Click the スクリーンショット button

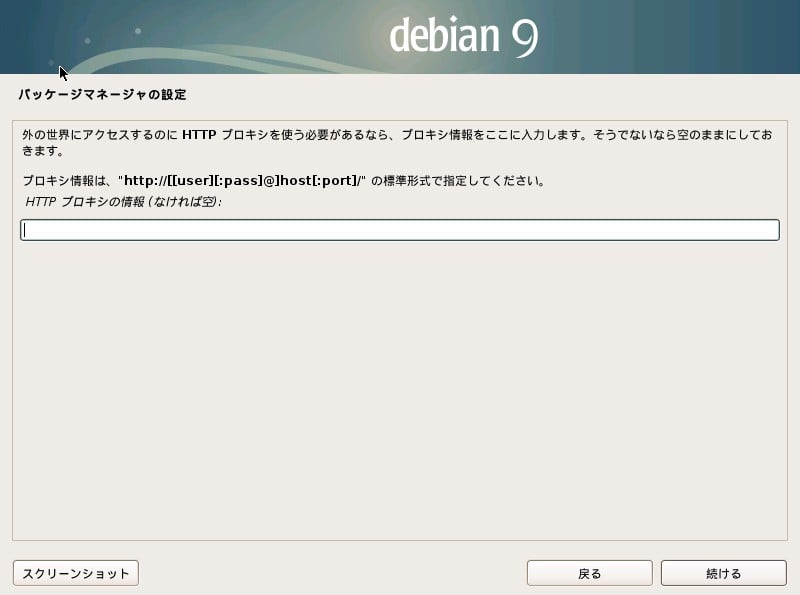76,573
